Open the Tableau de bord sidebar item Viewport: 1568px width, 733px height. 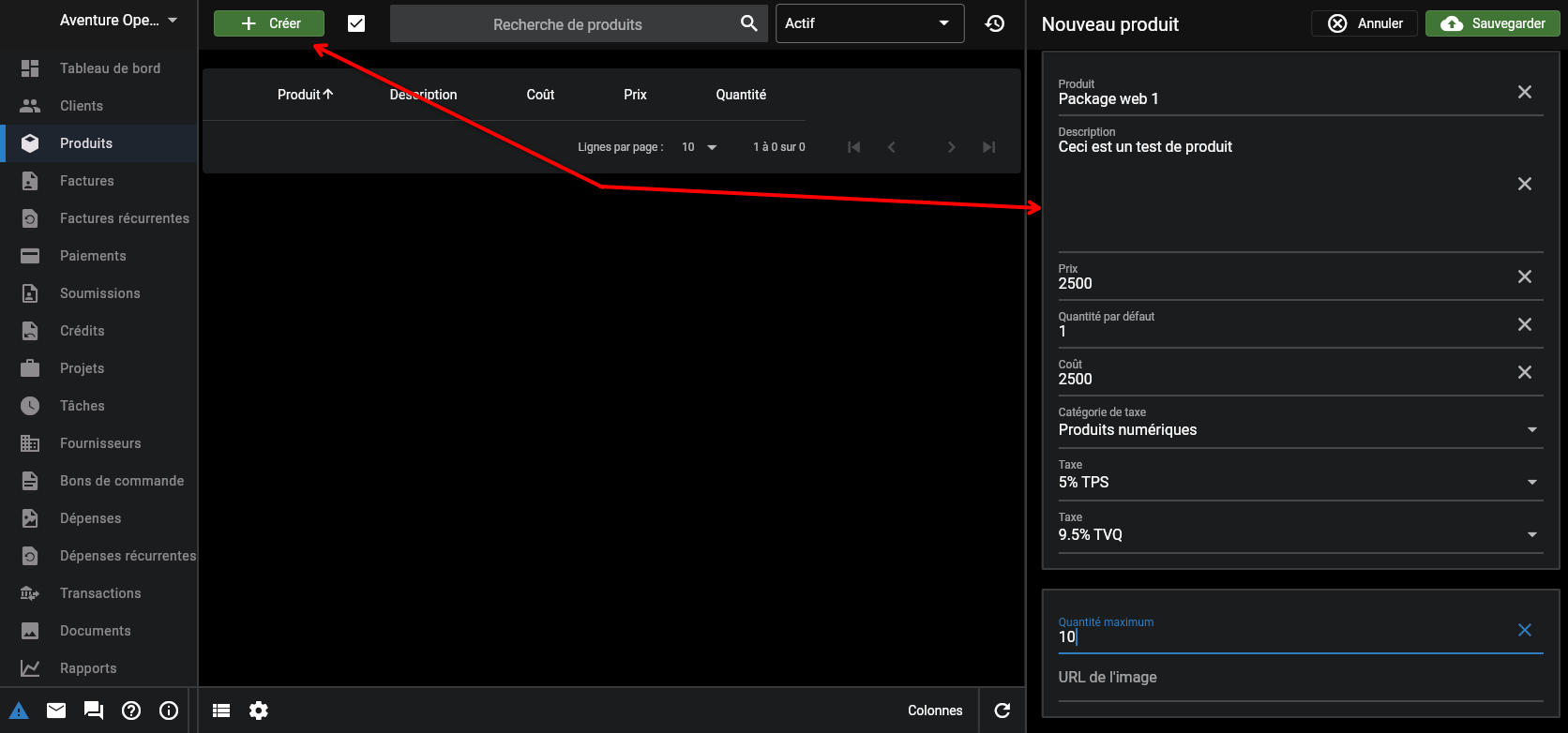pos(99,68)
